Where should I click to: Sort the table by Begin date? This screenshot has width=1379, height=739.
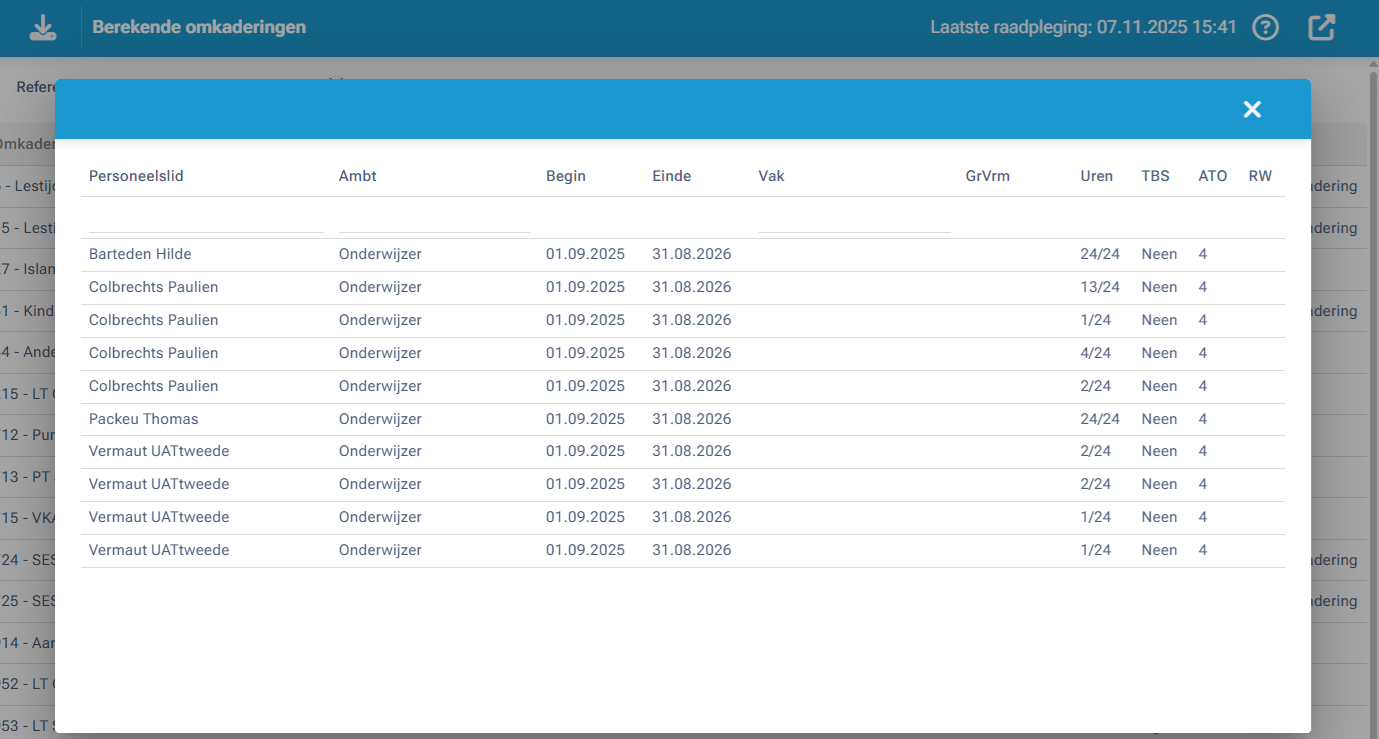pos(566,176)
